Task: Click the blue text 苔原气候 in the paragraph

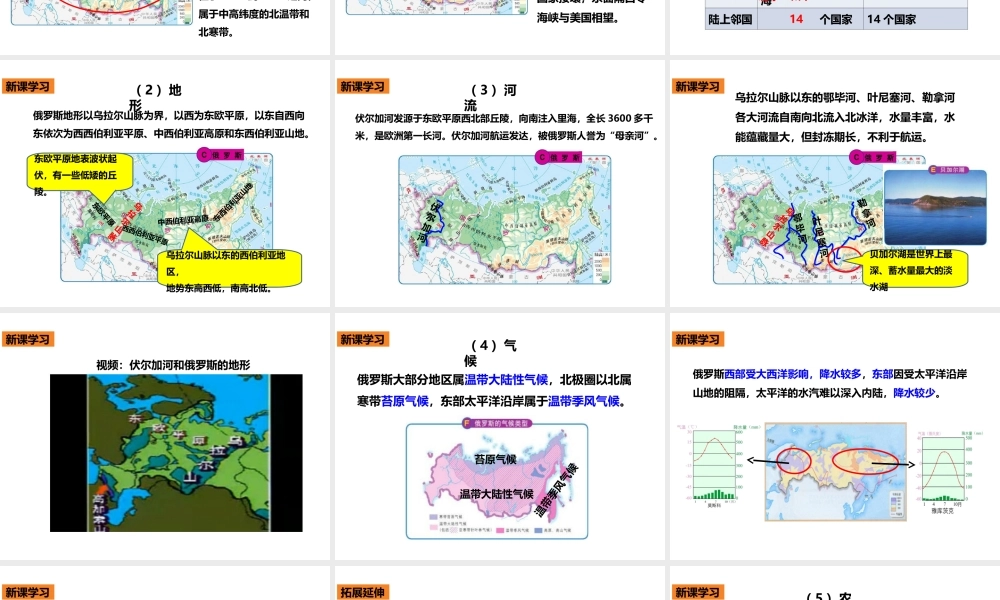Action: tap(405, 401)
